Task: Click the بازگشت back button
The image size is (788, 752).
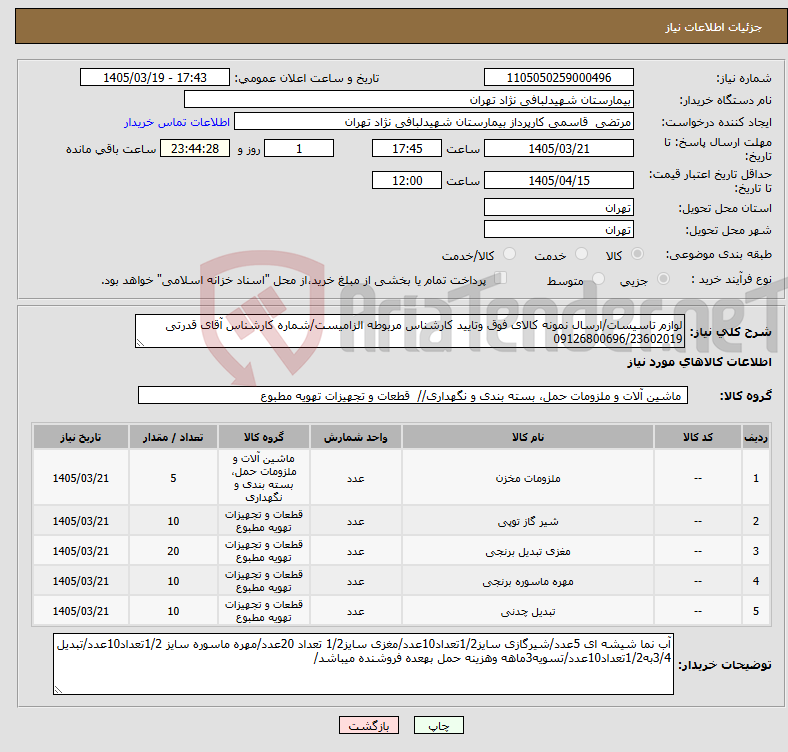Action: tap(369, 725)
